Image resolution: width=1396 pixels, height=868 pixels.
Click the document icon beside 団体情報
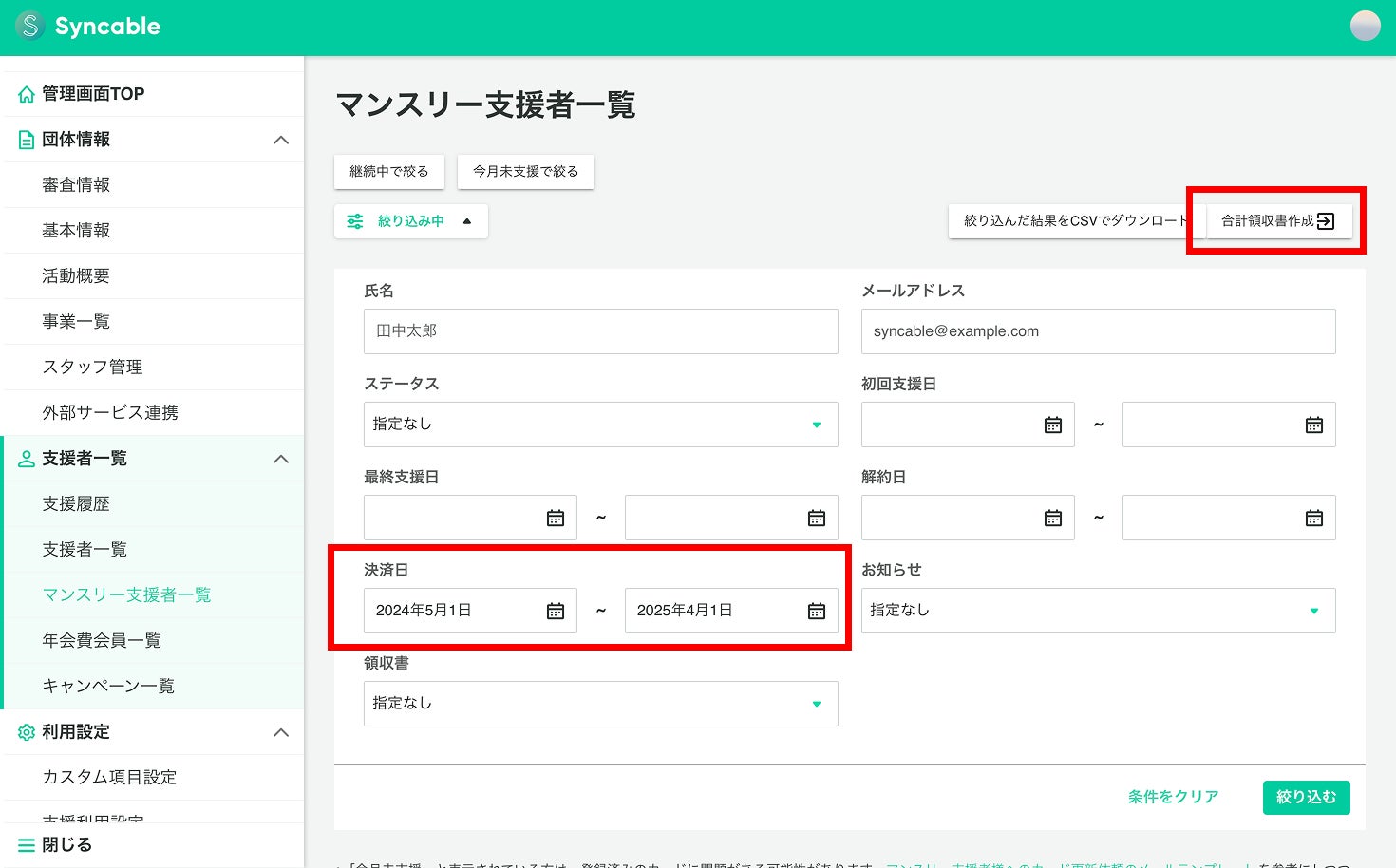(x=27, y=140)
